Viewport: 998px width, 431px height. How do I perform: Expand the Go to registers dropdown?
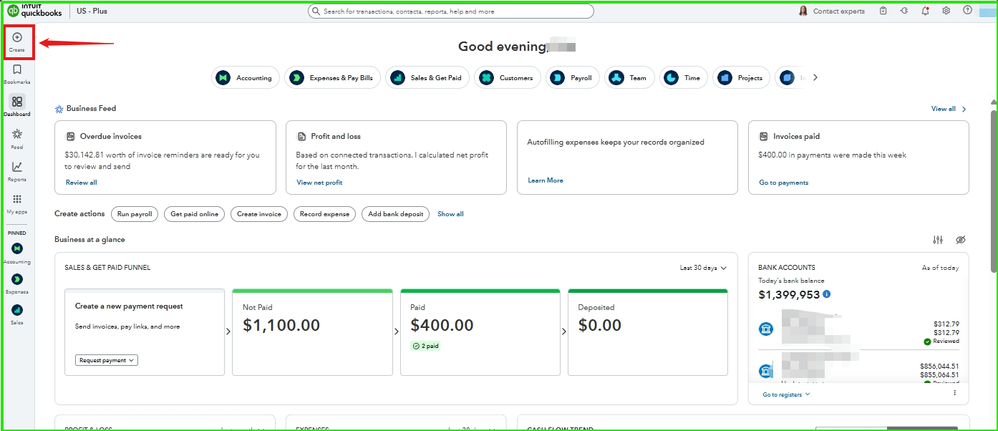click(786, 395)
